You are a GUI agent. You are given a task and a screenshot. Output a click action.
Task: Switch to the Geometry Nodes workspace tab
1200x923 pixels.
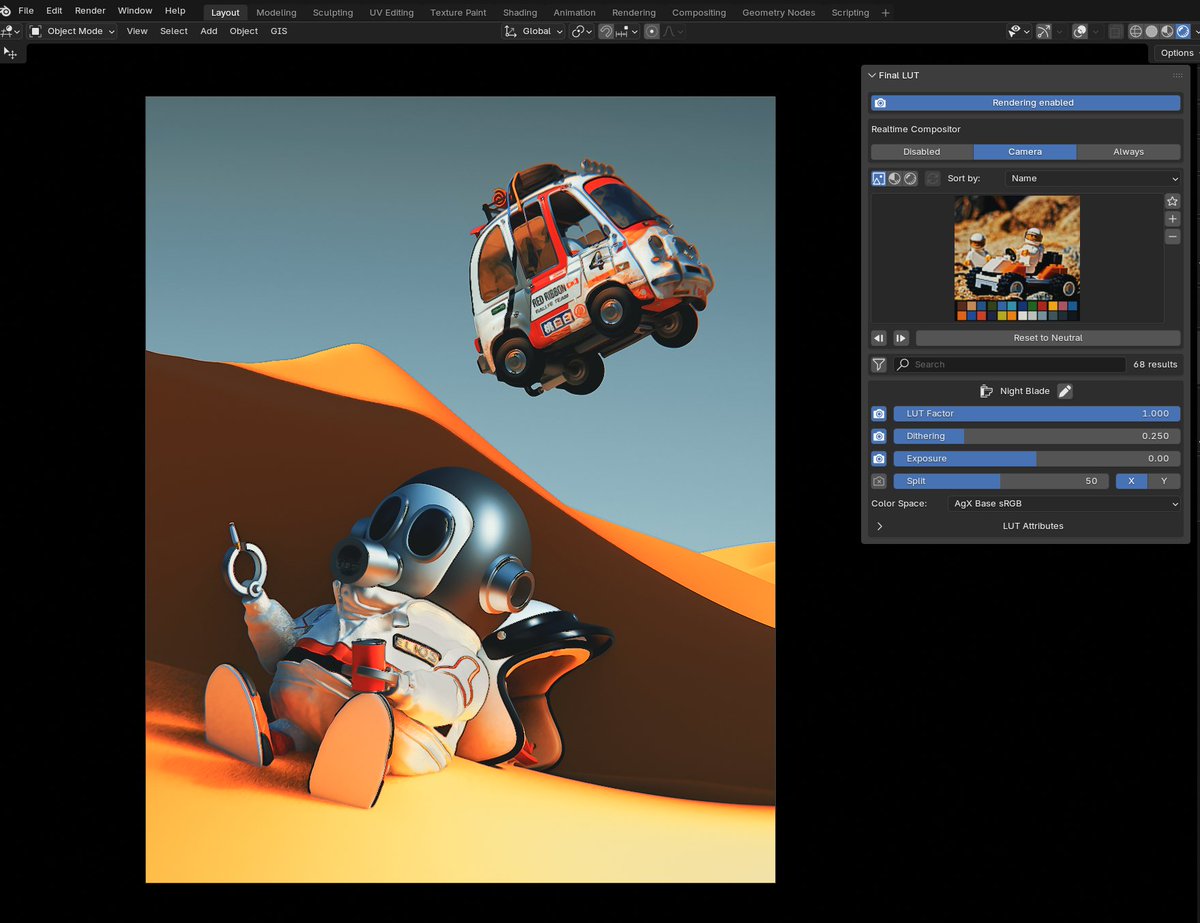pyautogui.click(x=778, y=12)
